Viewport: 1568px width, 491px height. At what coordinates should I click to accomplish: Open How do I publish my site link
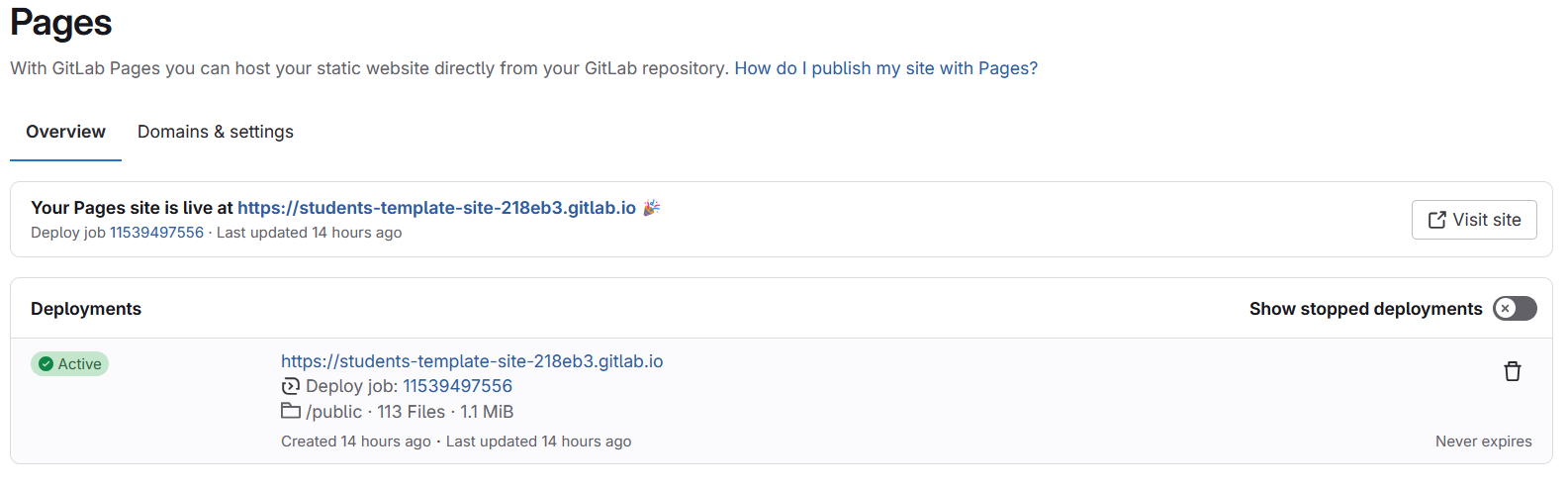[x=886, y=68]
